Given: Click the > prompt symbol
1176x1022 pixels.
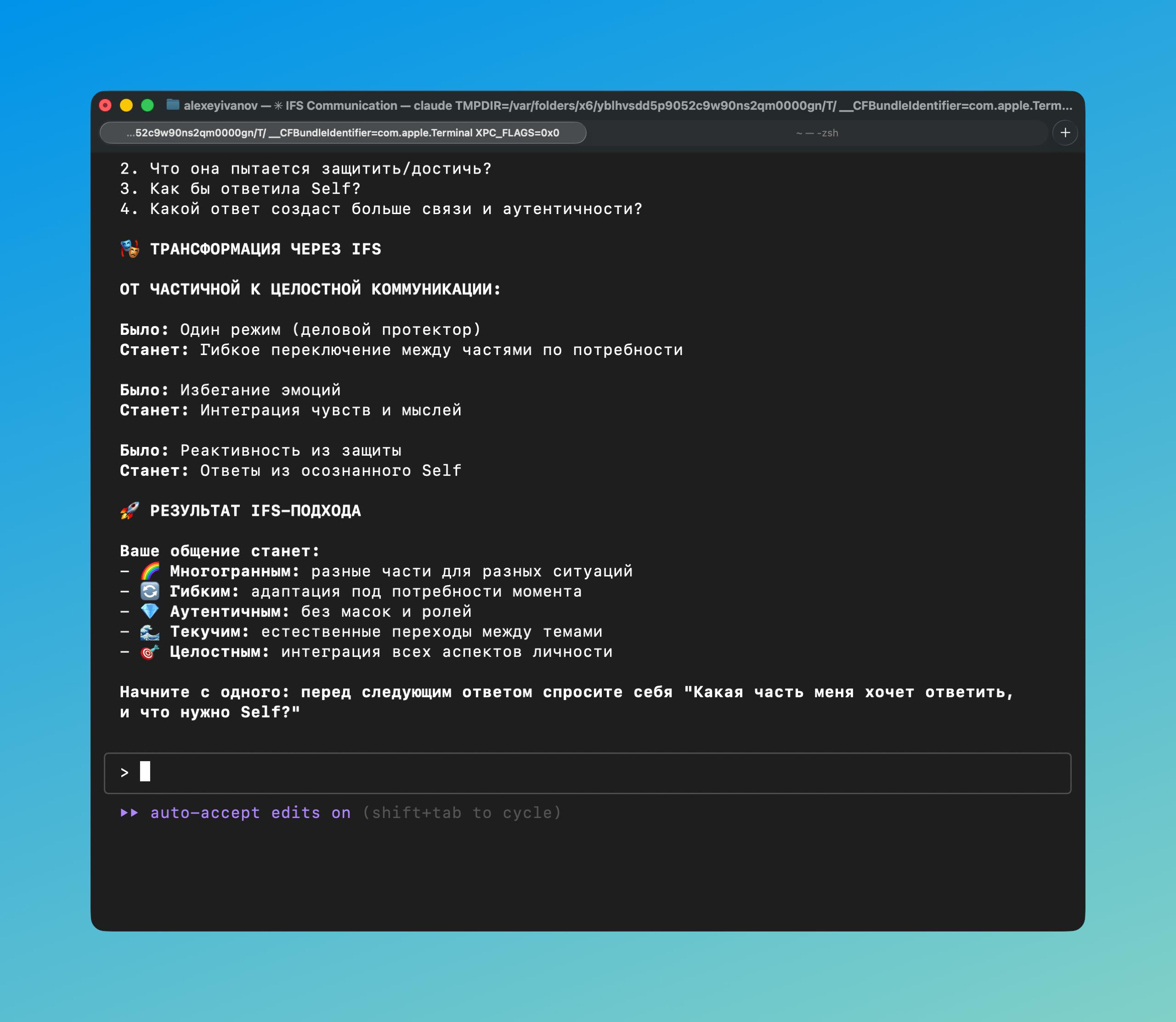Looking at the screenshot, I should pos(125,773).
